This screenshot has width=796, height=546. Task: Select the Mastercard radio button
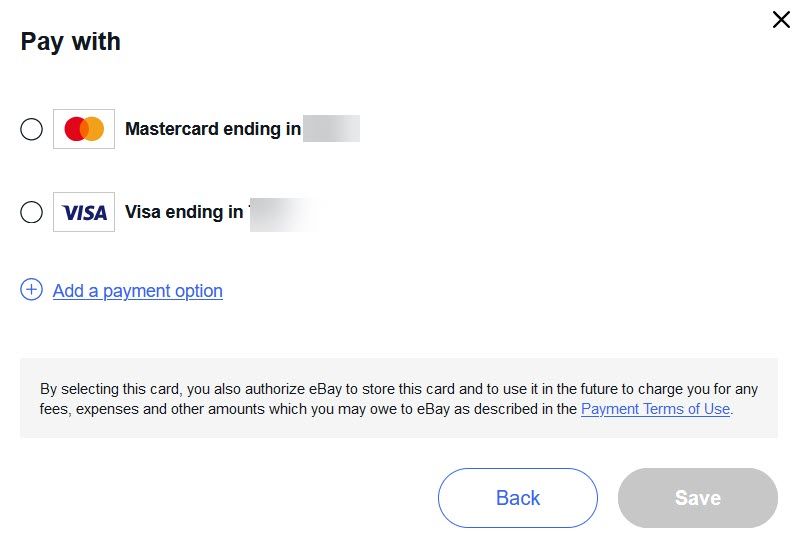[x=31, y=129]
